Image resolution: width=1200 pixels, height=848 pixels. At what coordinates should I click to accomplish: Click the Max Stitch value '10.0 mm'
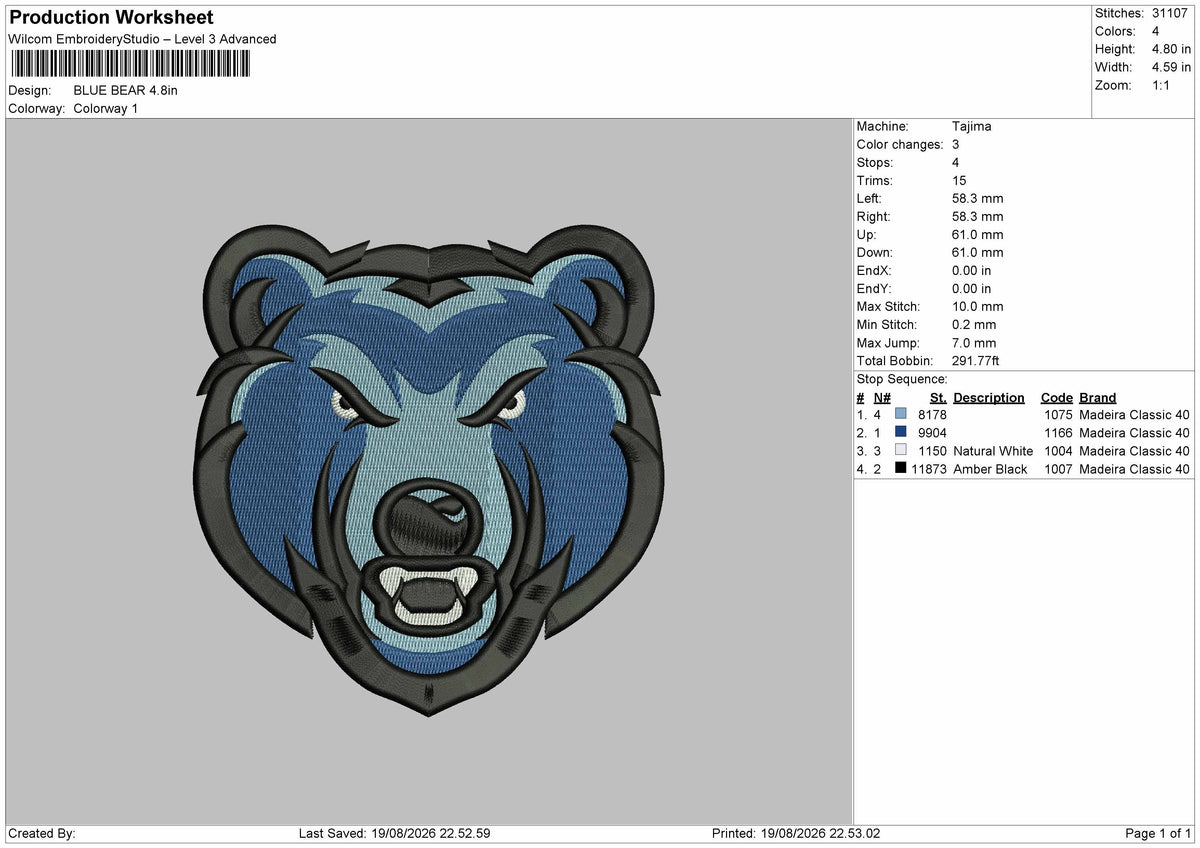click(978, 306)
